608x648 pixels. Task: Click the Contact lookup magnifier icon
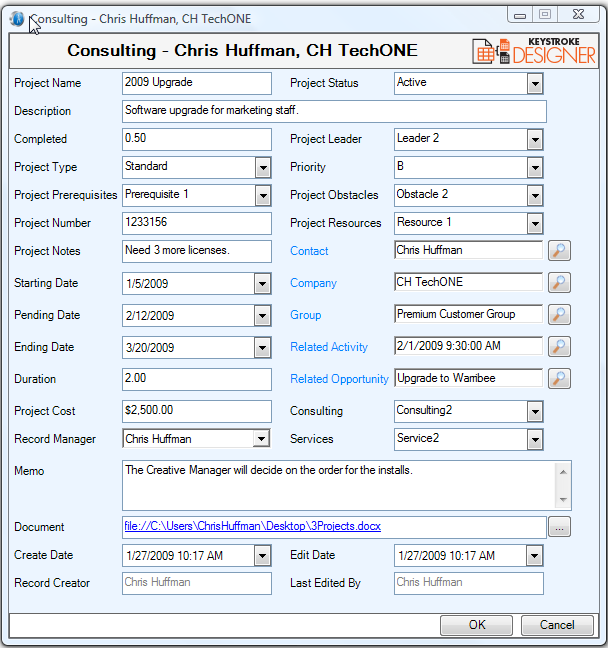pyautogui.click(x=559, y=250)
